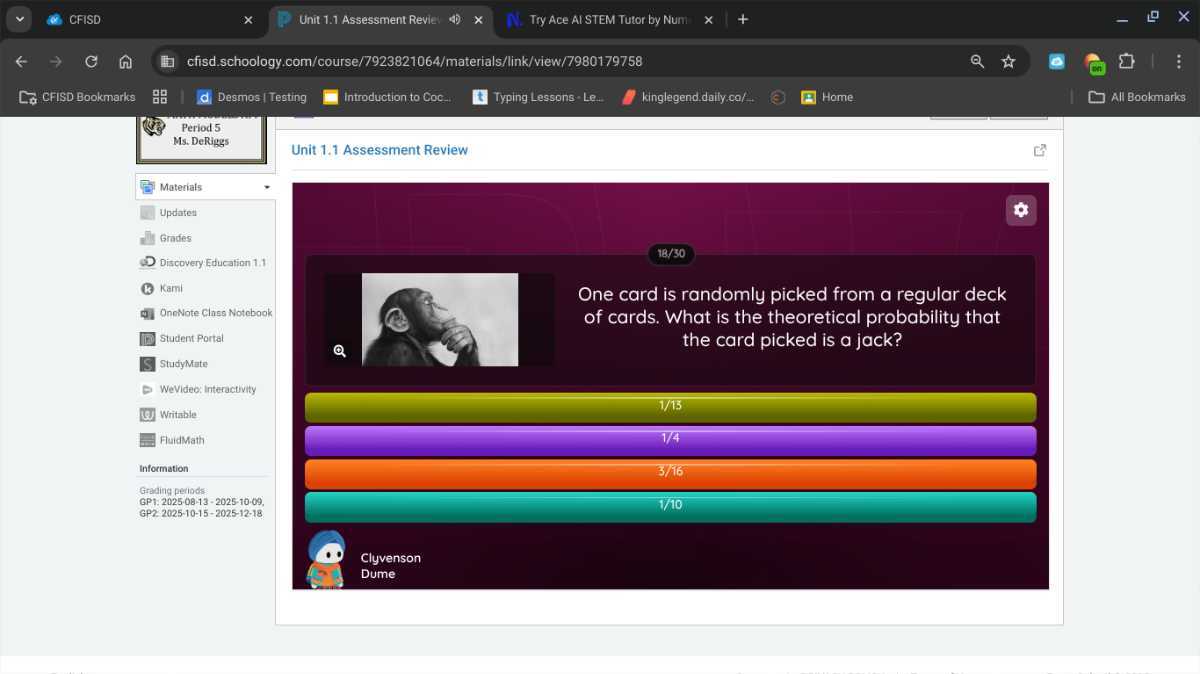
Task: Open the All Bookmarks folder
Action: point(1137,97)
